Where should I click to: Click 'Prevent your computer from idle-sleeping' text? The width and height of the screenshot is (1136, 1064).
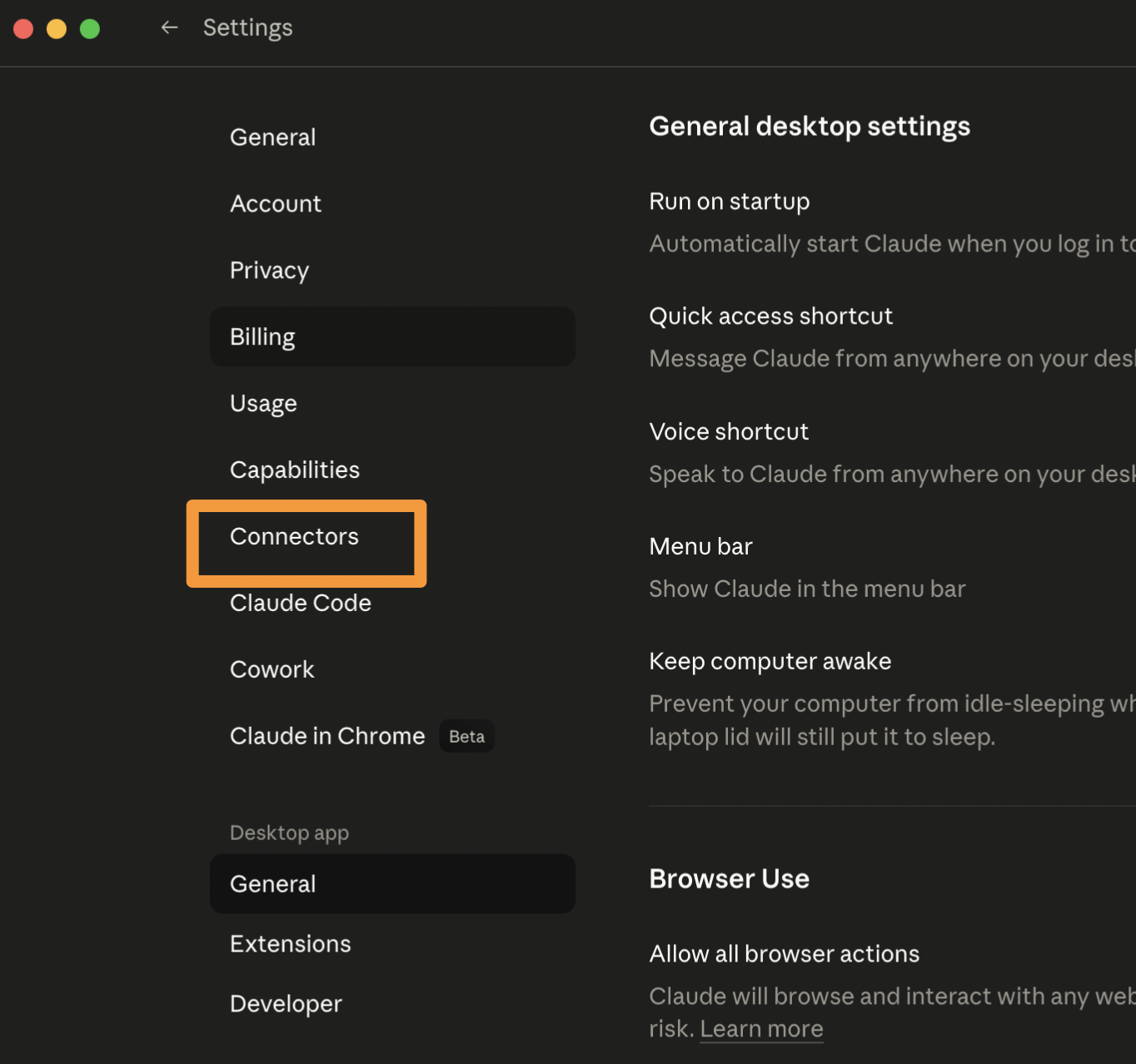point(892,720)
